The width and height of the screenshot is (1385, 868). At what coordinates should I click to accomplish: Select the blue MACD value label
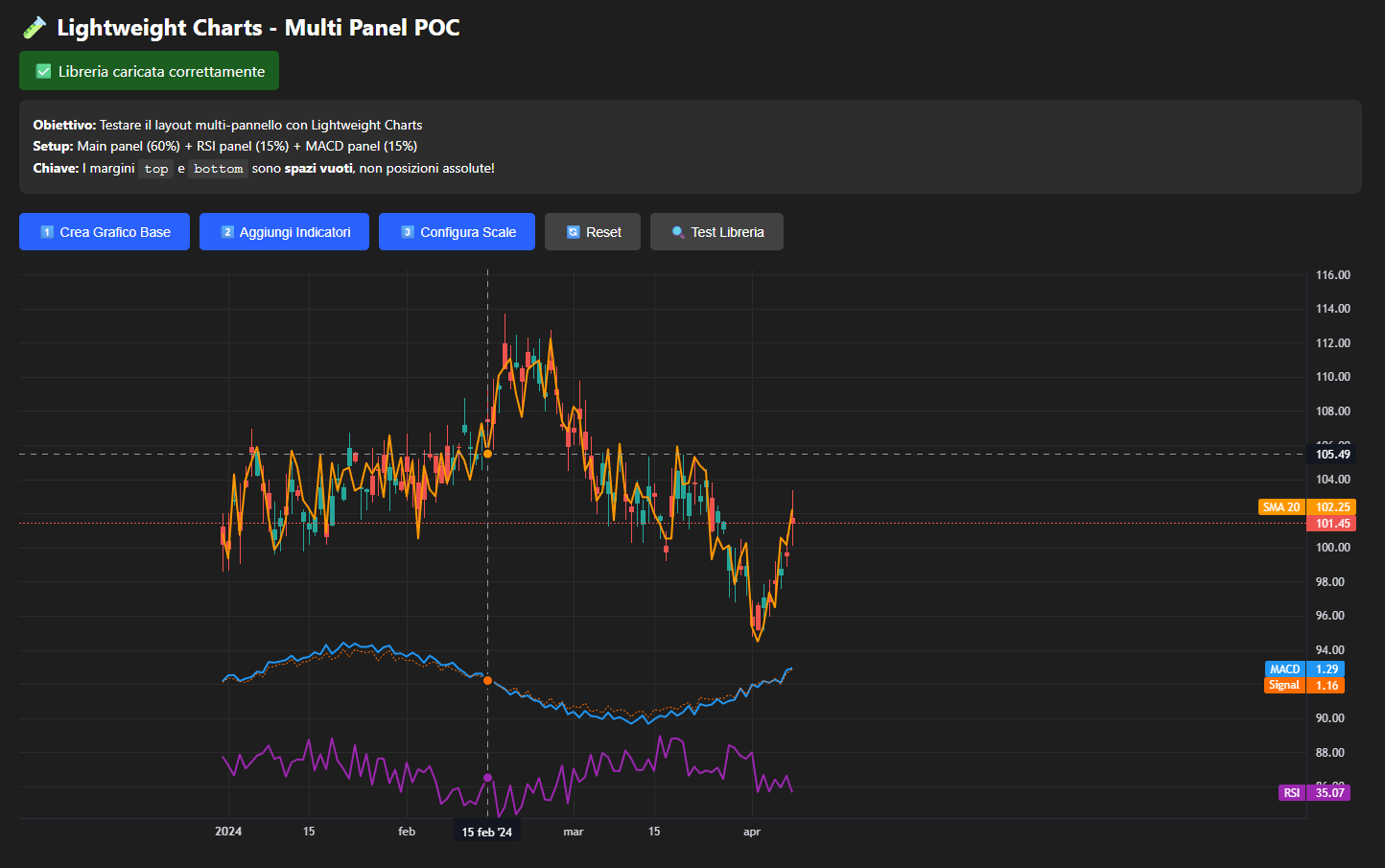click(x=1284, y=669)
